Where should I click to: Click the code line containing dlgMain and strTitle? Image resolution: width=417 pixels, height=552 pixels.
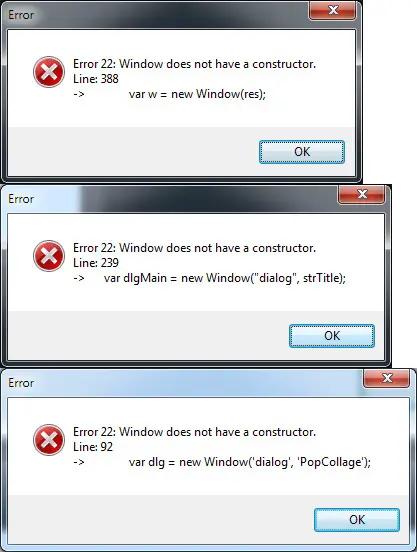(x=225, y=278)
